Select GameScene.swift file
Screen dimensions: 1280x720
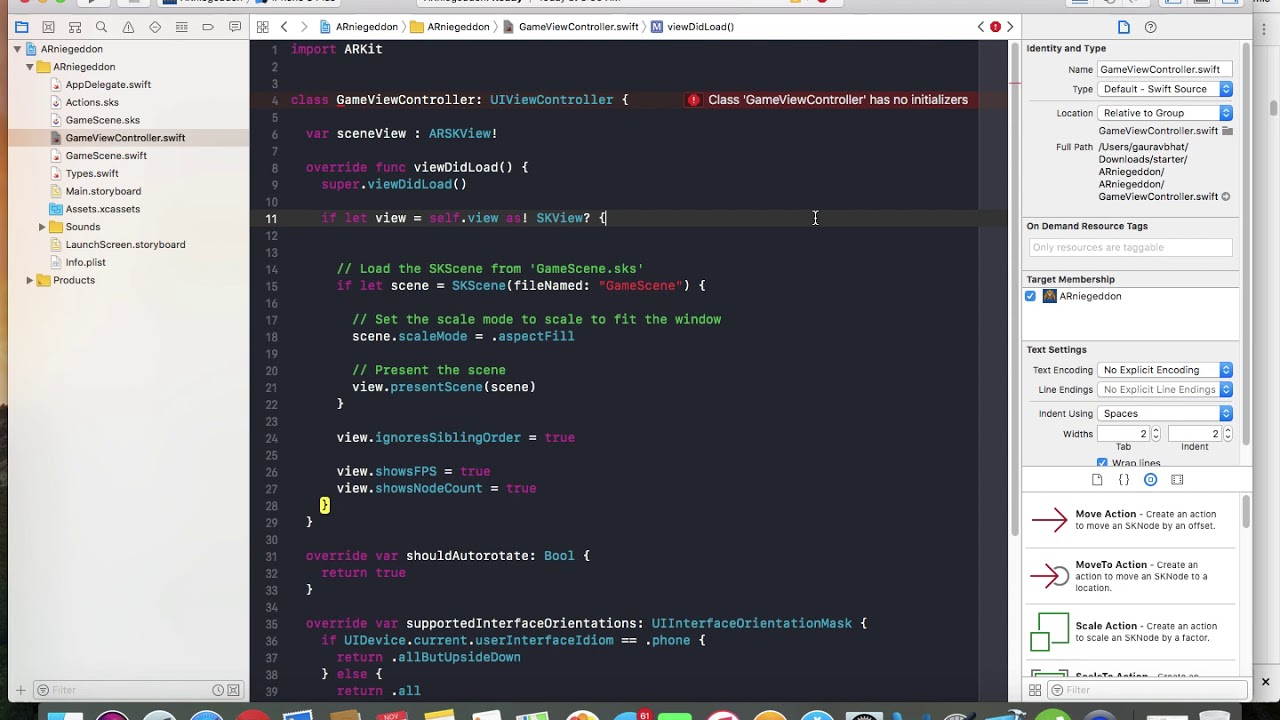(x=106, y=156)
